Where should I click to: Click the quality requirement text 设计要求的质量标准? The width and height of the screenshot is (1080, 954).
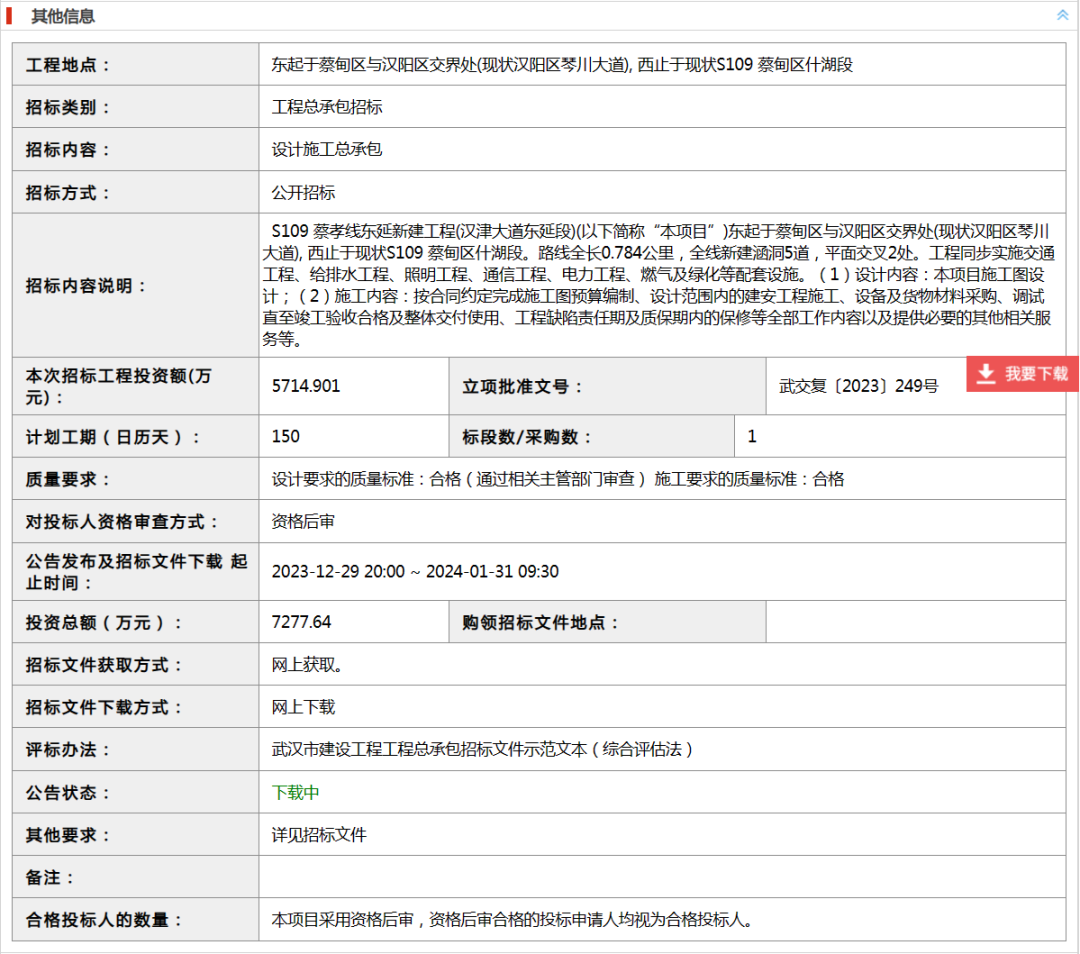[x=558, y=479]
